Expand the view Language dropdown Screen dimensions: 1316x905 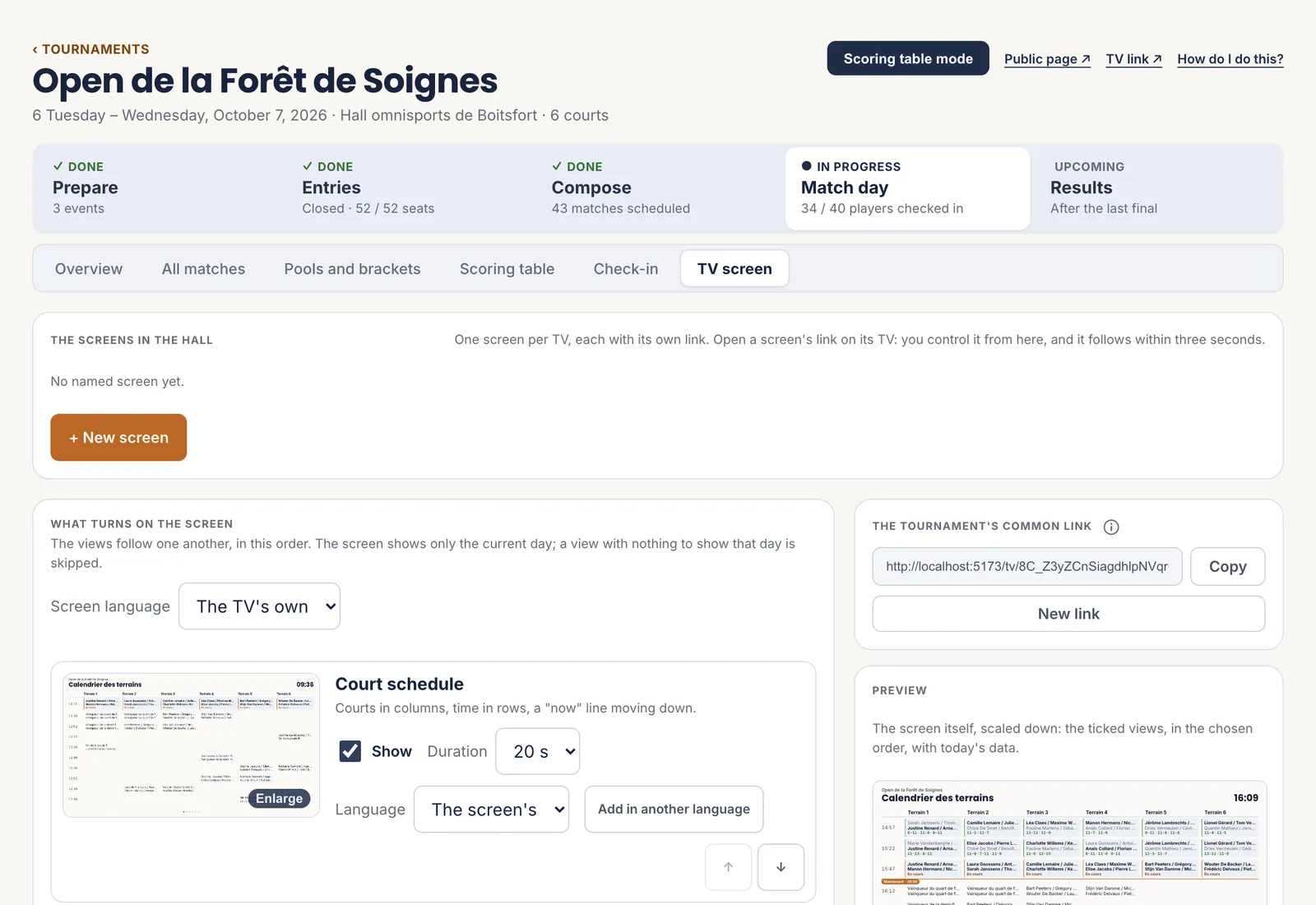(x=491, y=810)
